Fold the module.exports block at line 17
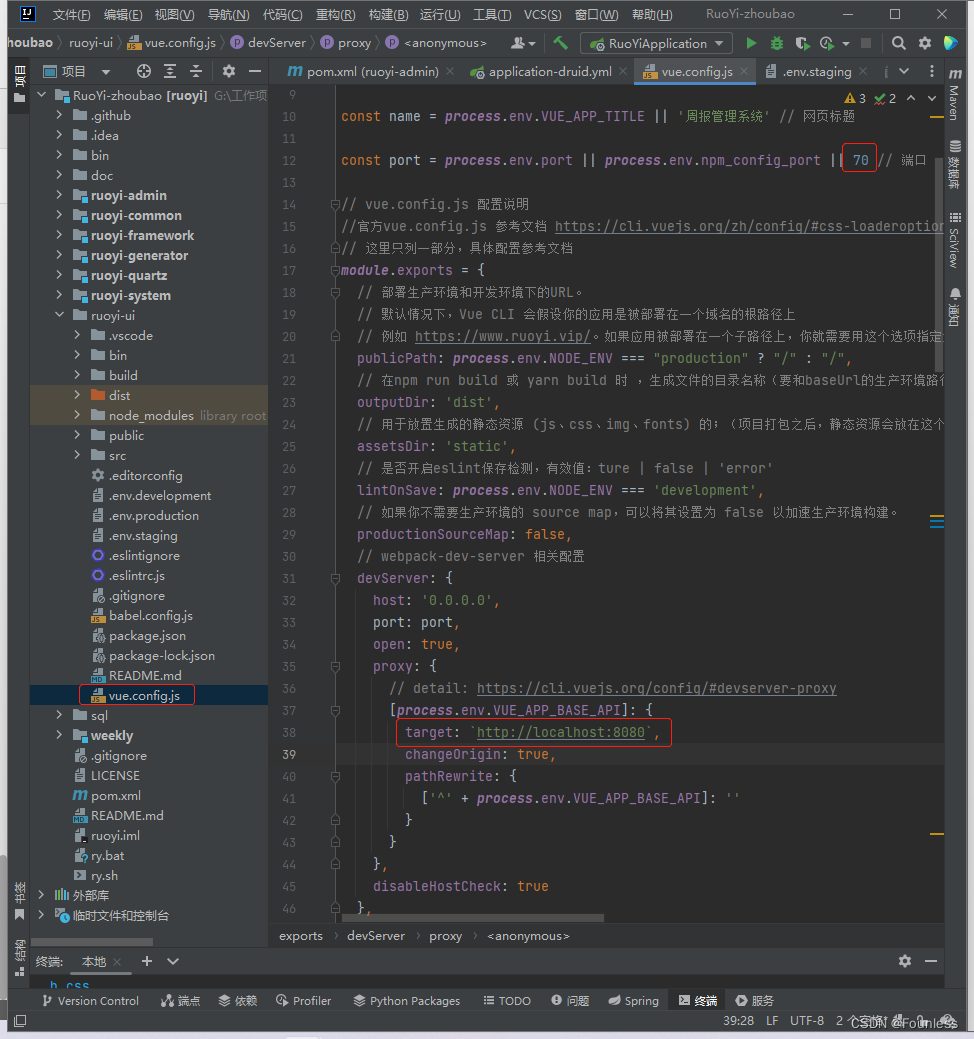This screenshot has width=974, height=1039. click(335, 270)
